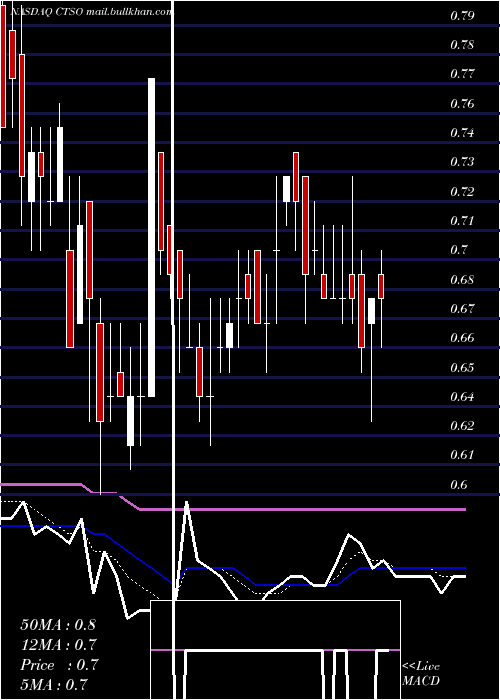Select the 0.72 price axis label
500x700 pixels.
coord(462,192)
